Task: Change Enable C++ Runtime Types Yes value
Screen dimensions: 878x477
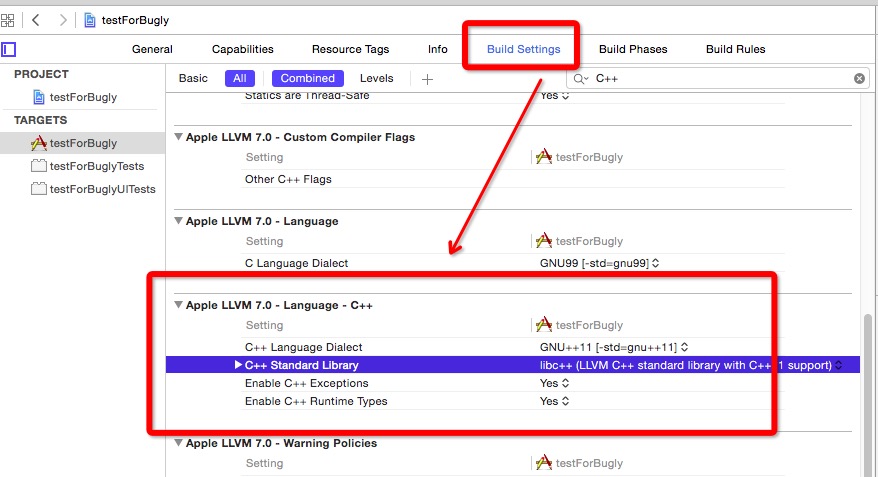Action: pos(554,401)
